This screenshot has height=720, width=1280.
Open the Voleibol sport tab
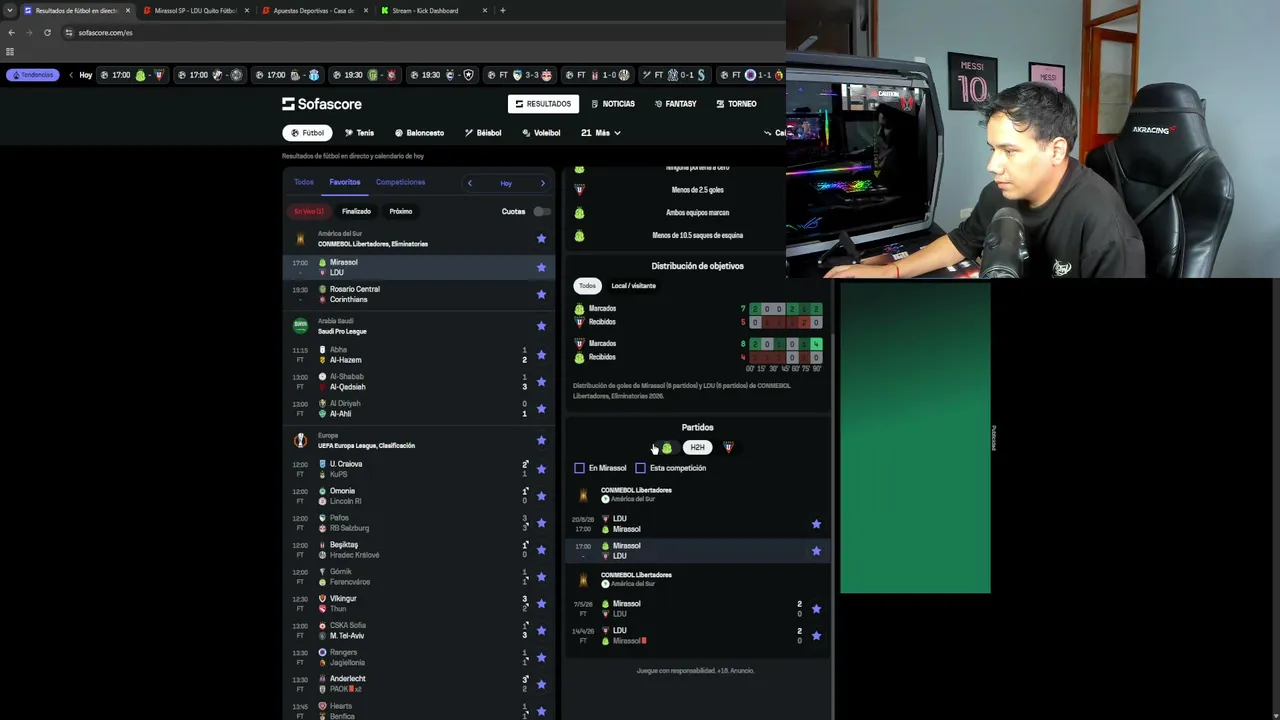541,133
